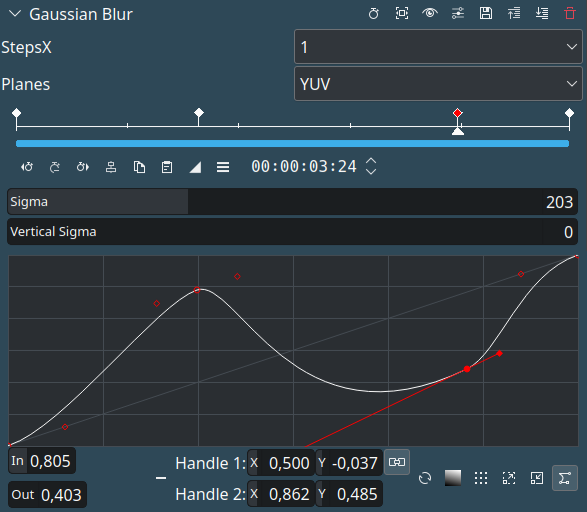587x512 pixels.
Task: Toggle linked handles button
Action: click(x=397, y=462)
